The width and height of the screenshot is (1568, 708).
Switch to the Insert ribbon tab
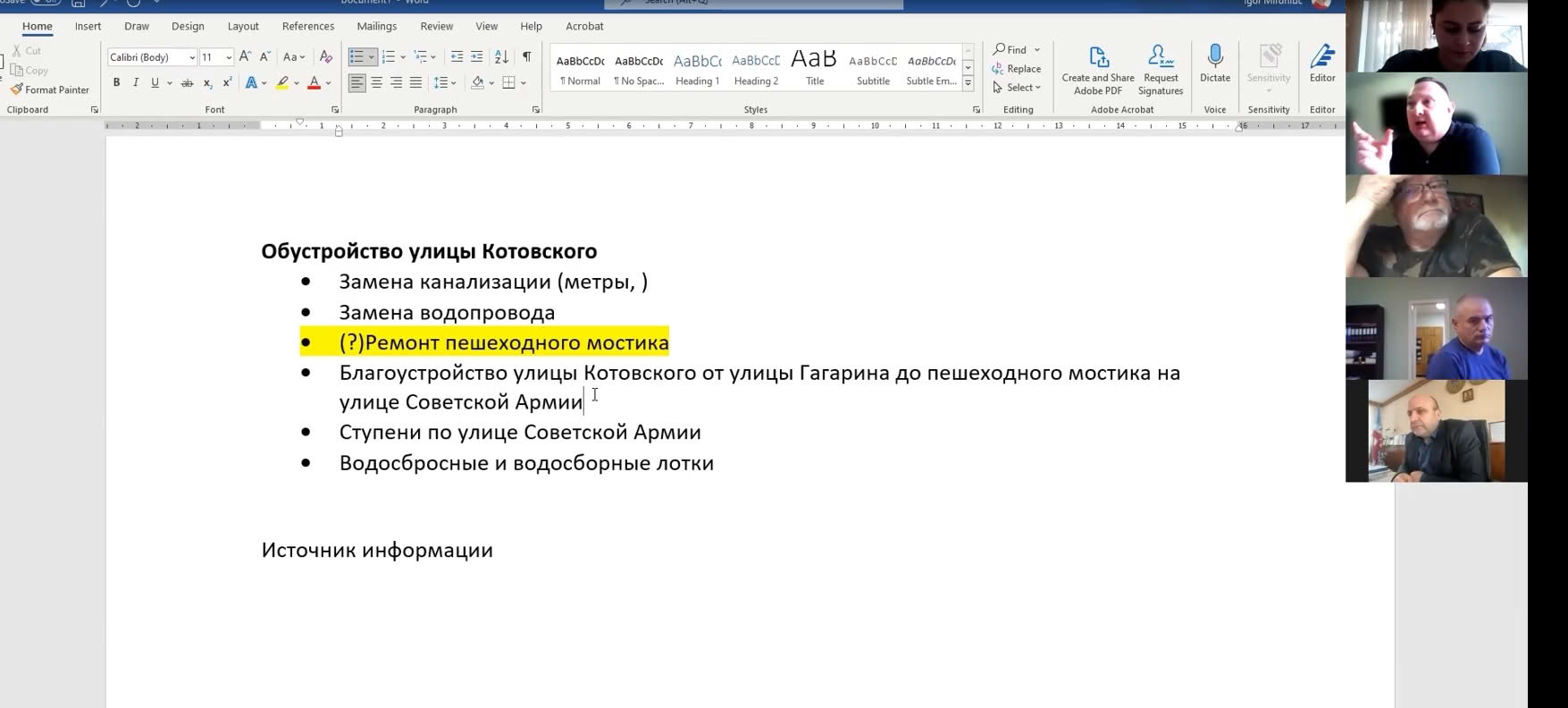(x=88, y=27)
